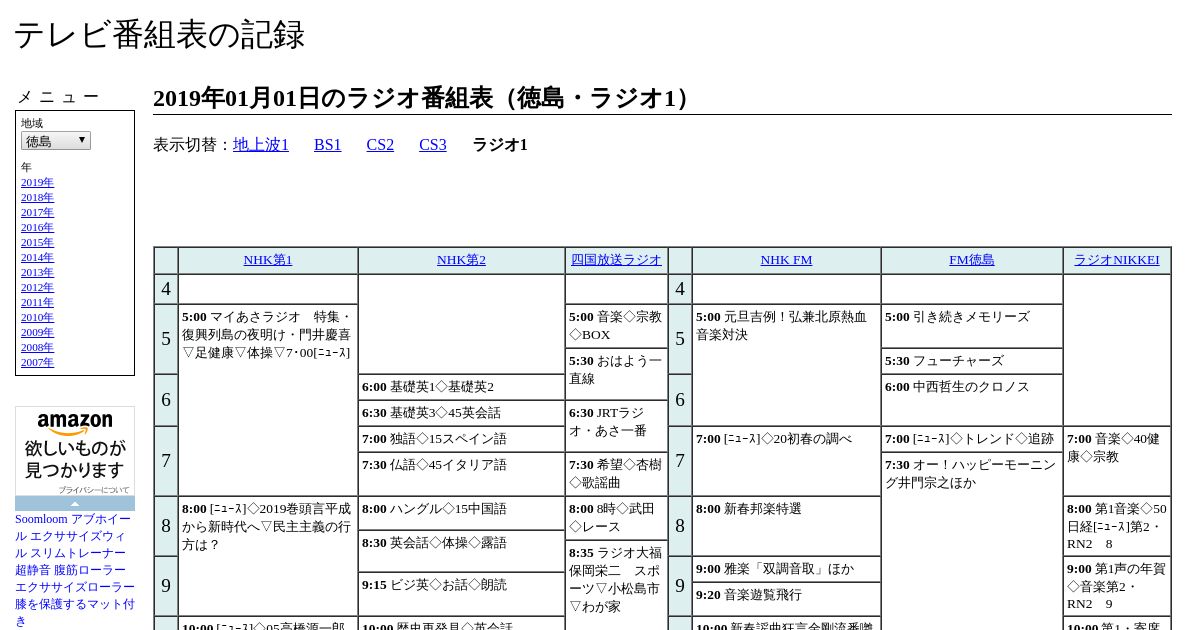The image size is (1200, 630).
Task: Click the 7:30 希望◇杏樹◇歌謡曲 program
Action: 616,474
